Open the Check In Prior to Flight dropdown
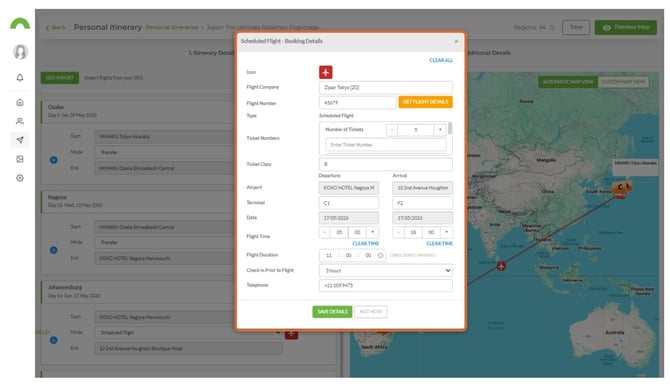 point(385,270)
